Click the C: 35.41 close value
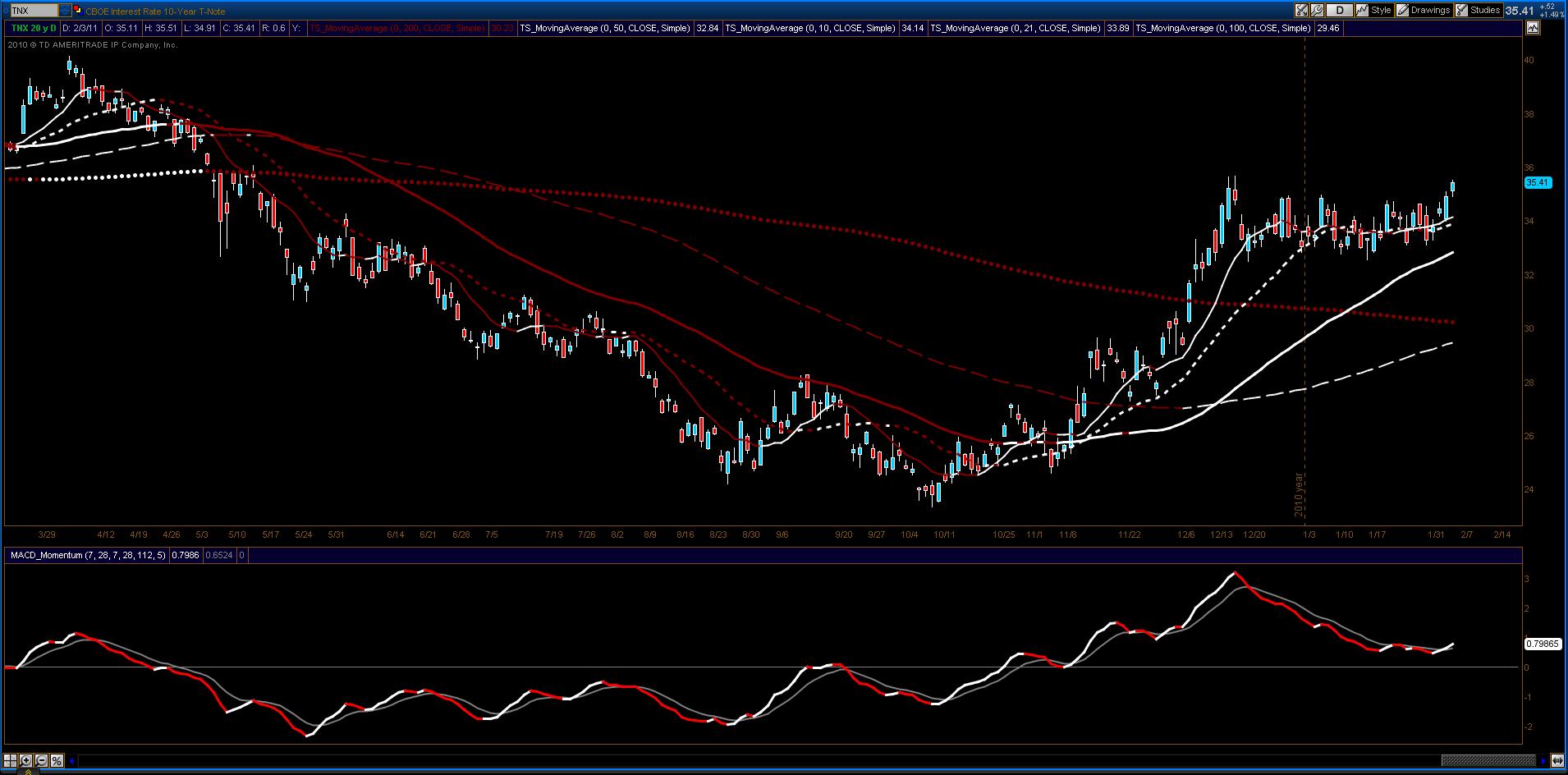Image resolution: width=1568 pixels, height=775 pixels. pos(240,28)
